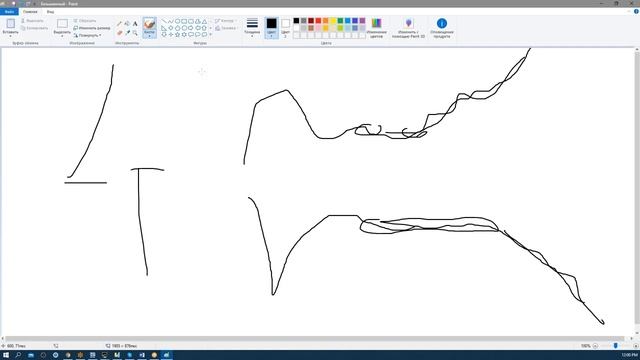The width and height of the screenshot is (640, 360).
Task: Switch to the Home ribbon tab
Action: [30, 11]
